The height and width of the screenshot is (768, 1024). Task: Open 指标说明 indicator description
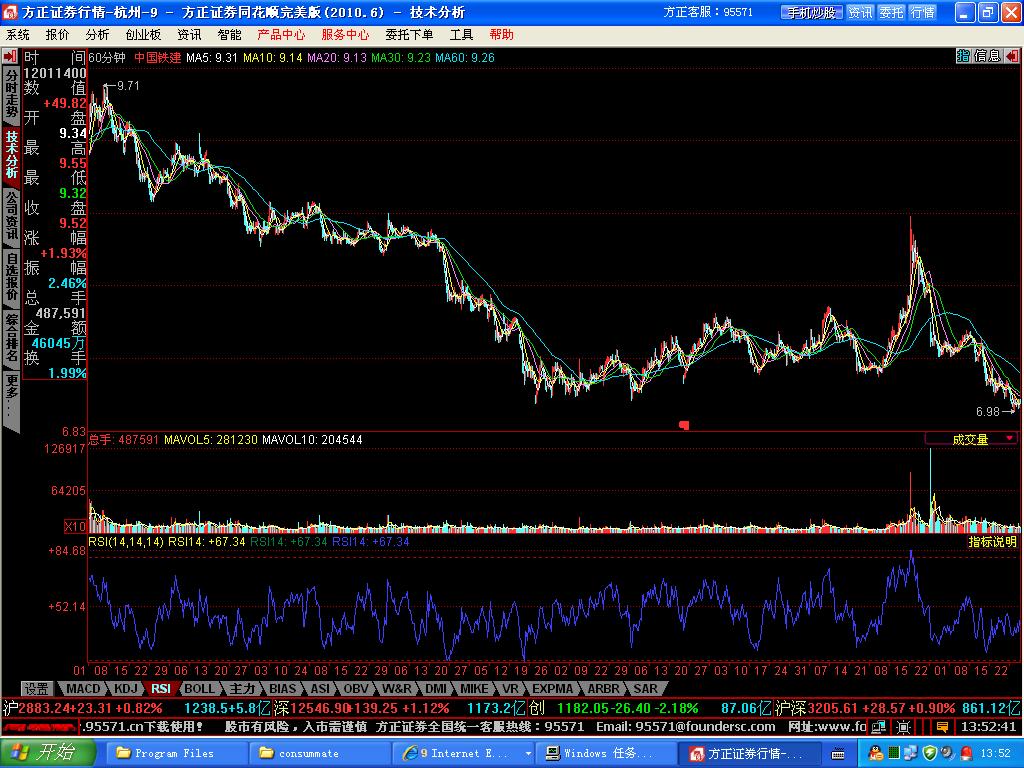tap(992, 542)
